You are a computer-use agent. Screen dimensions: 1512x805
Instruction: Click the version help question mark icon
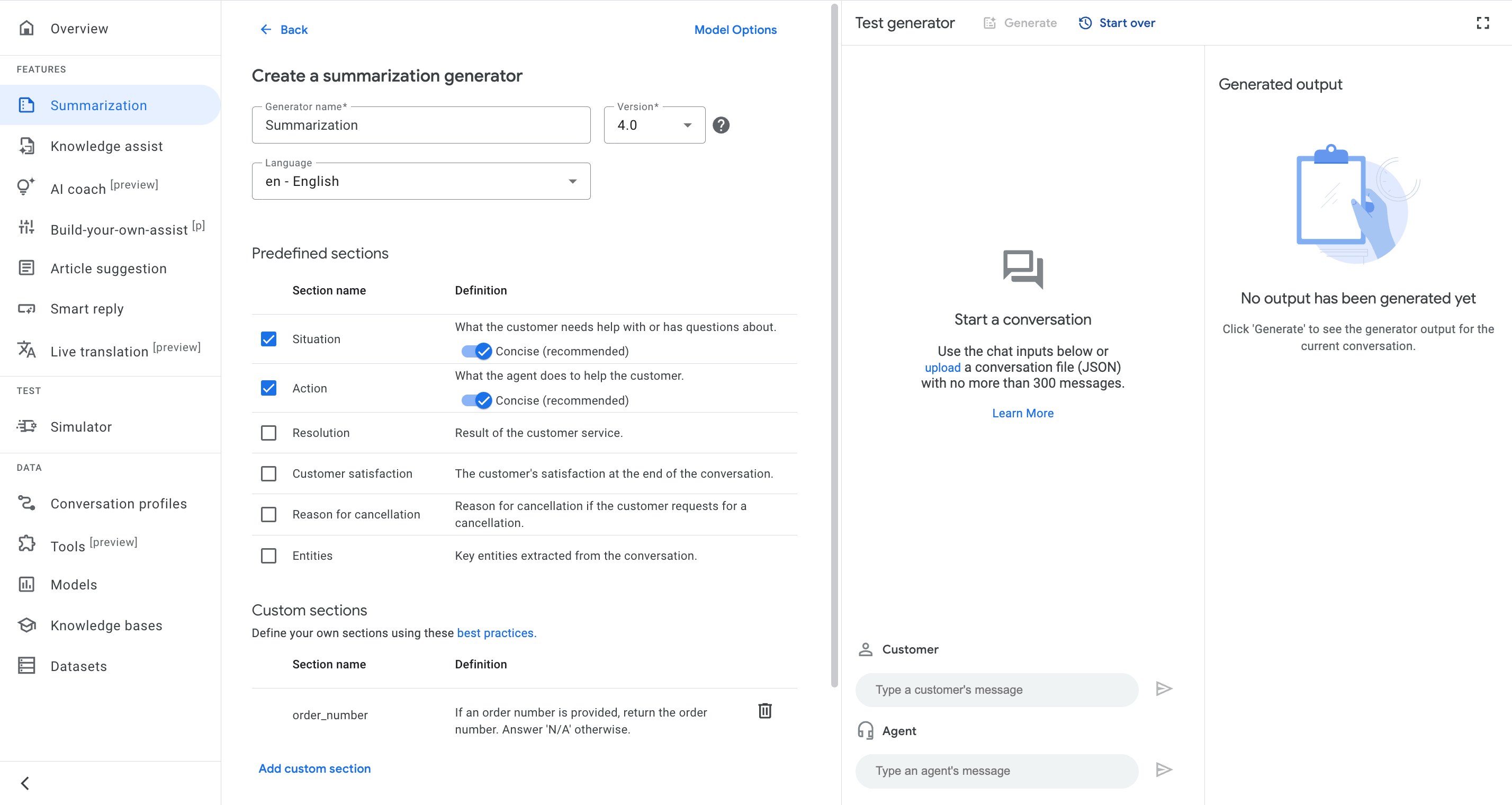click(x=721, y=125)
